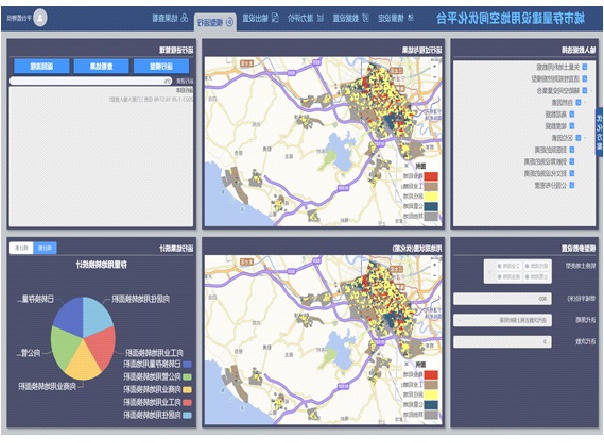The height and width of the screenshot is (443, 604).
Task: Toggle 已转换存量用地面积 blue legend entry
Action: 157,363
